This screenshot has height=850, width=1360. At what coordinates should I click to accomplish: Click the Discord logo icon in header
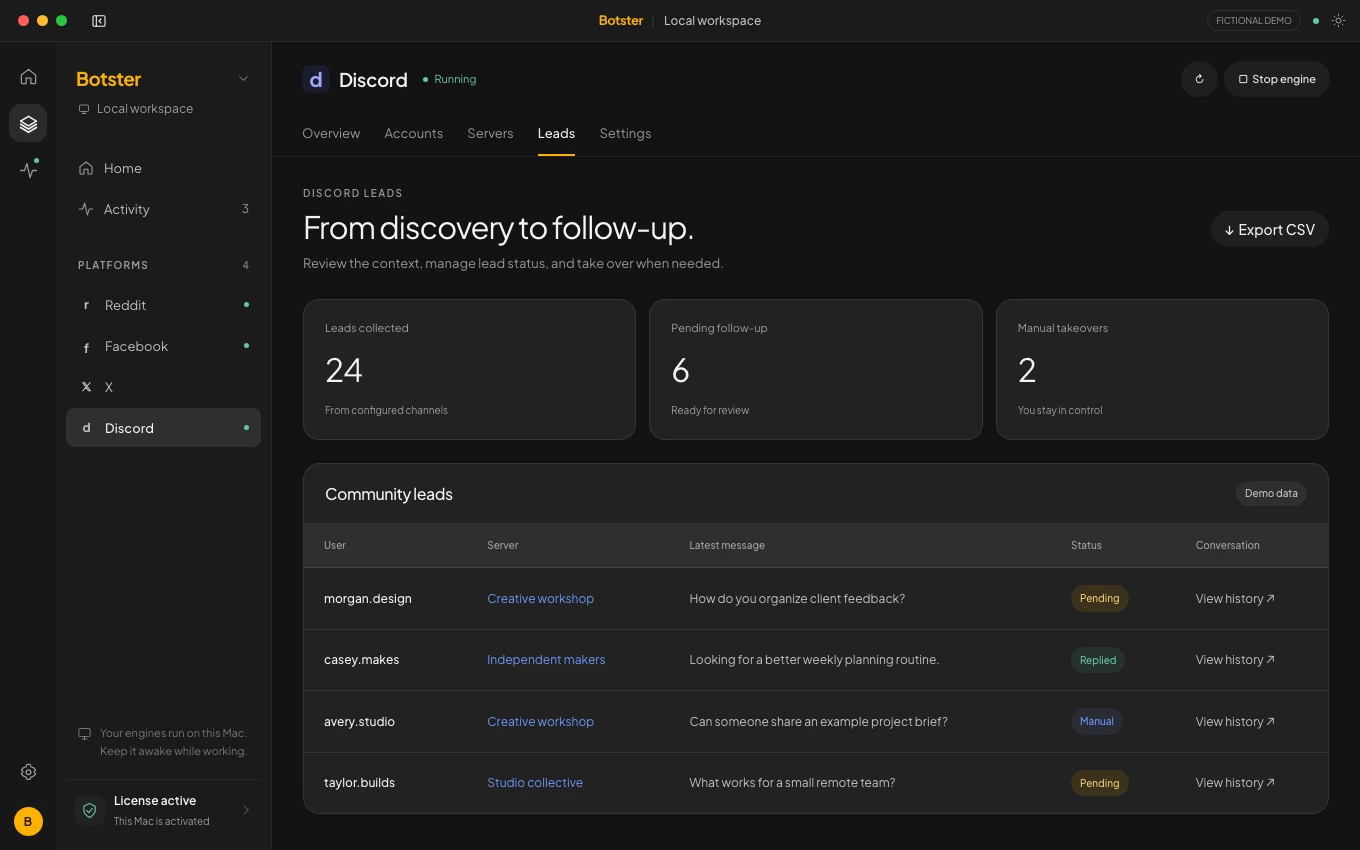(x=316, y=79)
